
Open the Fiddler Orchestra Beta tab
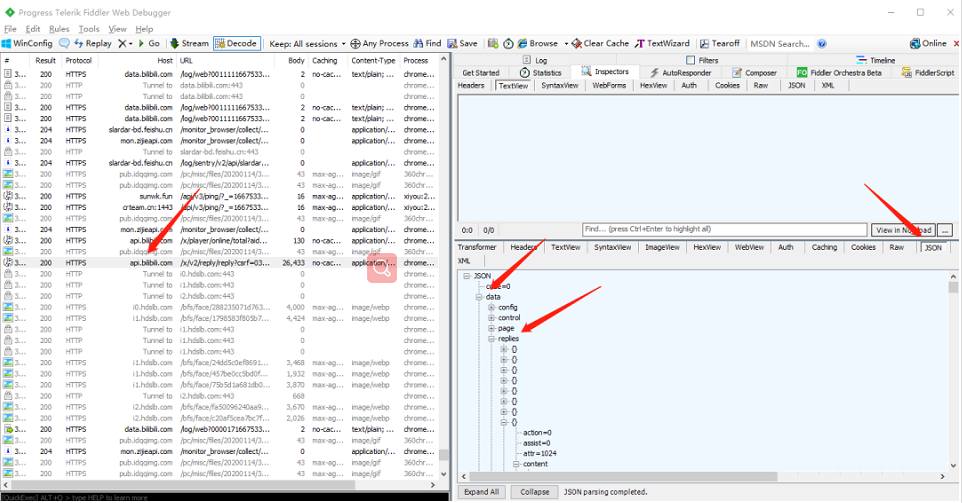click(x=839, y=72)
